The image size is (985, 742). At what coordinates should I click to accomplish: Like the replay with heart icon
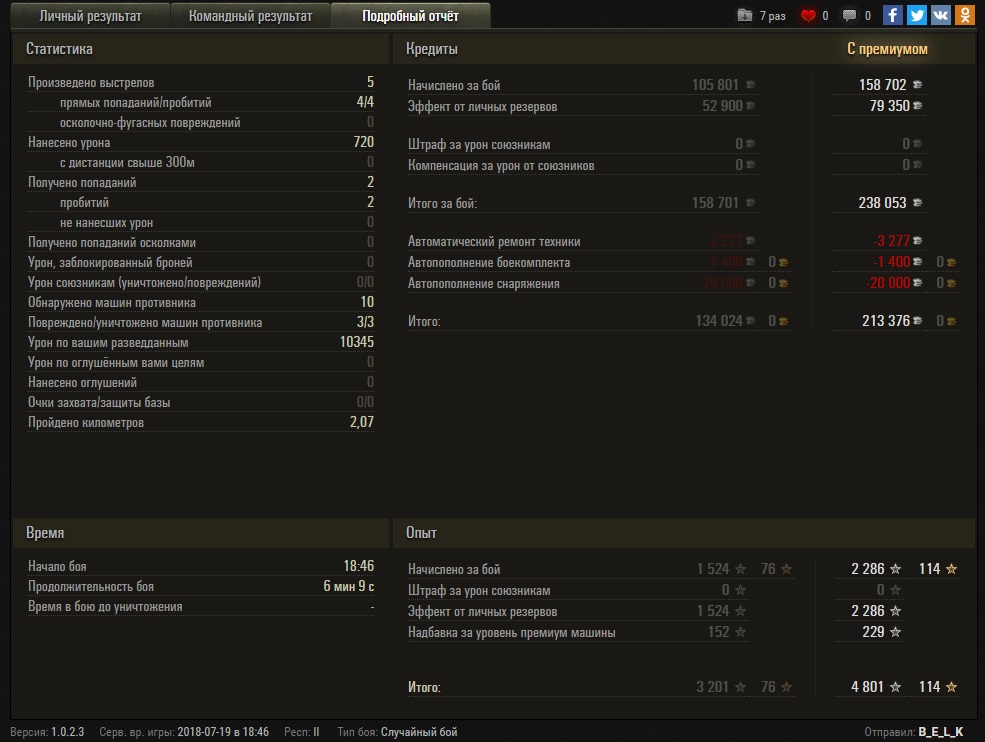click(x=808, y=15)
